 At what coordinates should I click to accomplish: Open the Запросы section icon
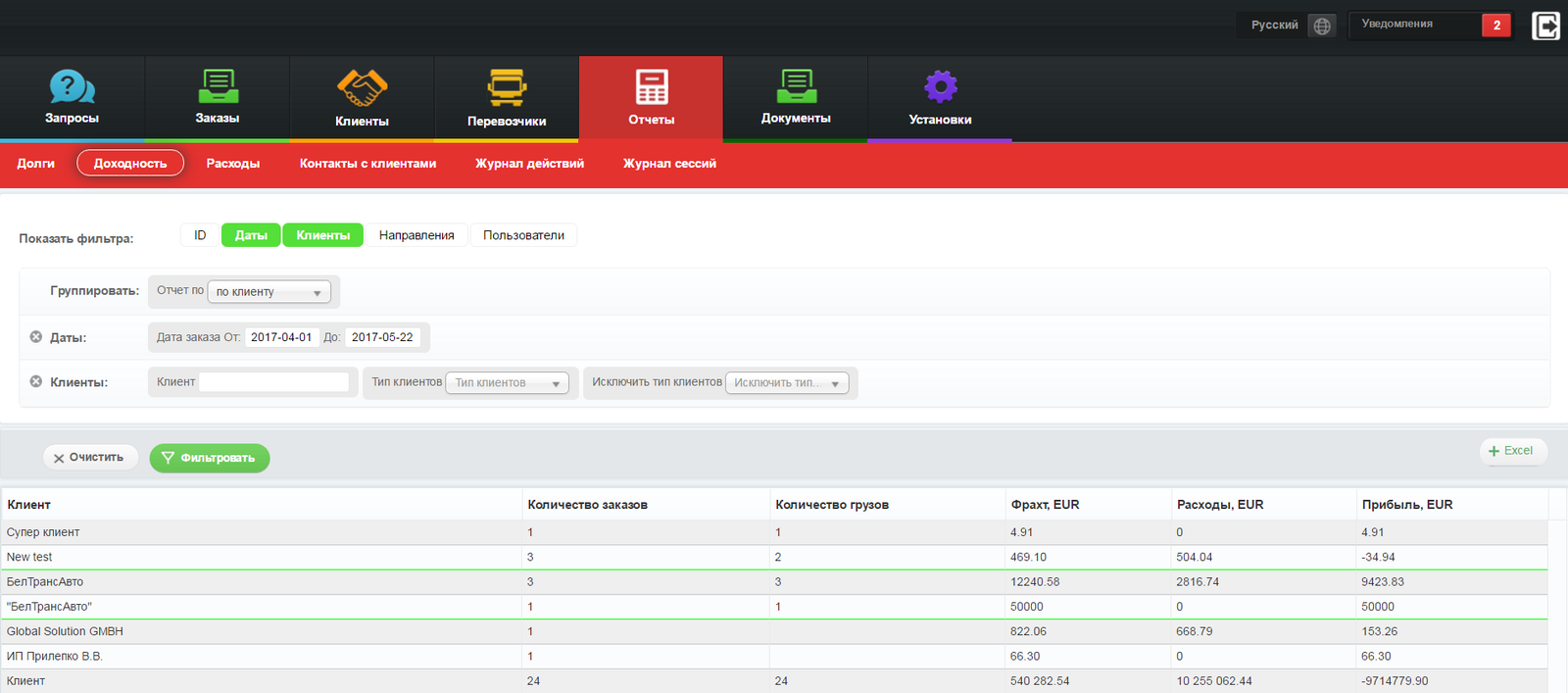click(x=72, y=87)
